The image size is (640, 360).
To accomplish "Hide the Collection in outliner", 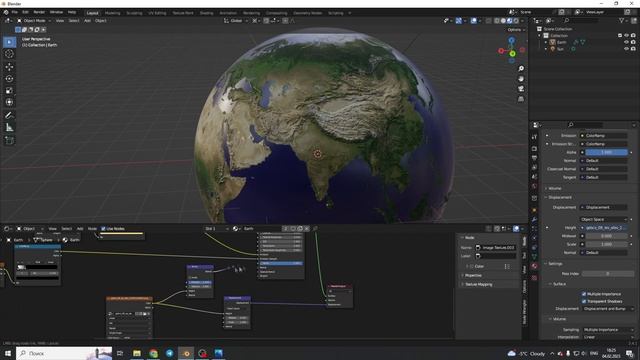I will pyautogui.click(x=627, y=36).
